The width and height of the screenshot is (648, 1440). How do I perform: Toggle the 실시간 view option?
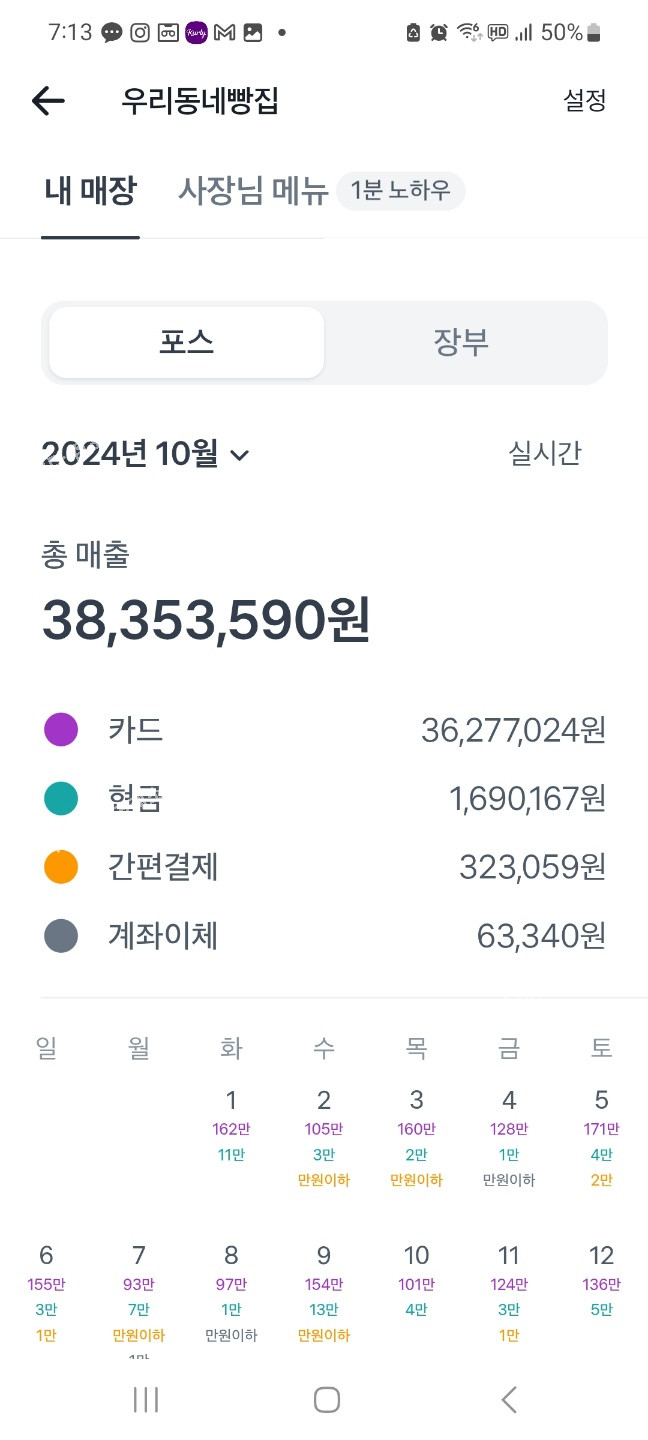pyautogui.click(x=545, y=454)
